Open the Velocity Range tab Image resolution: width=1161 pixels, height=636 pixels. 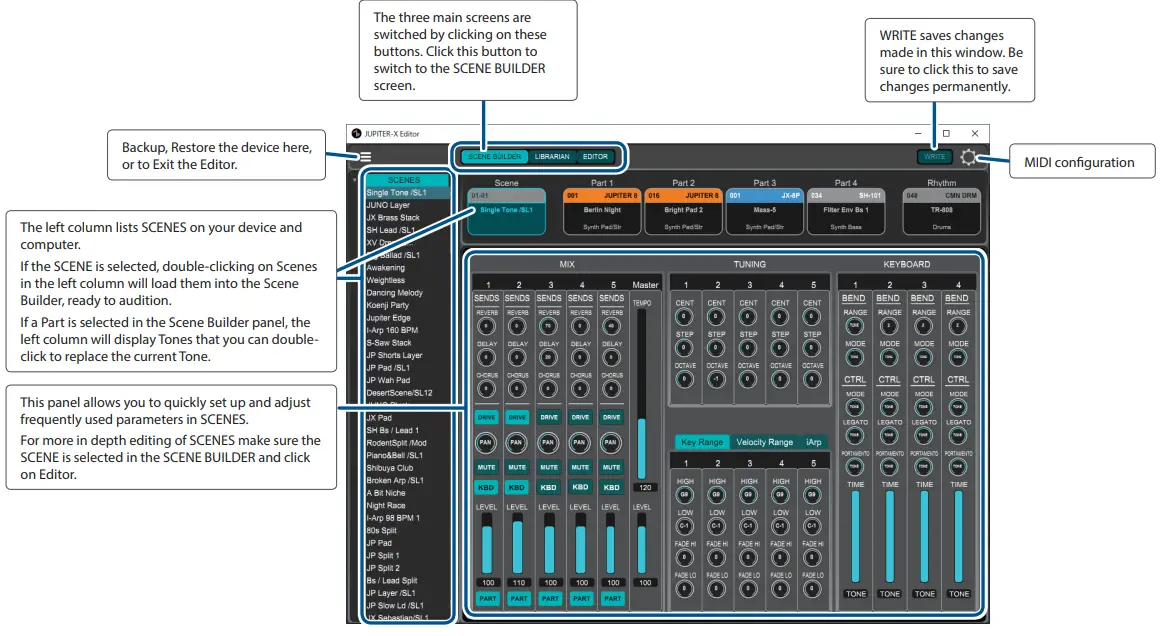pyautogui.click(x=763, y=440)
